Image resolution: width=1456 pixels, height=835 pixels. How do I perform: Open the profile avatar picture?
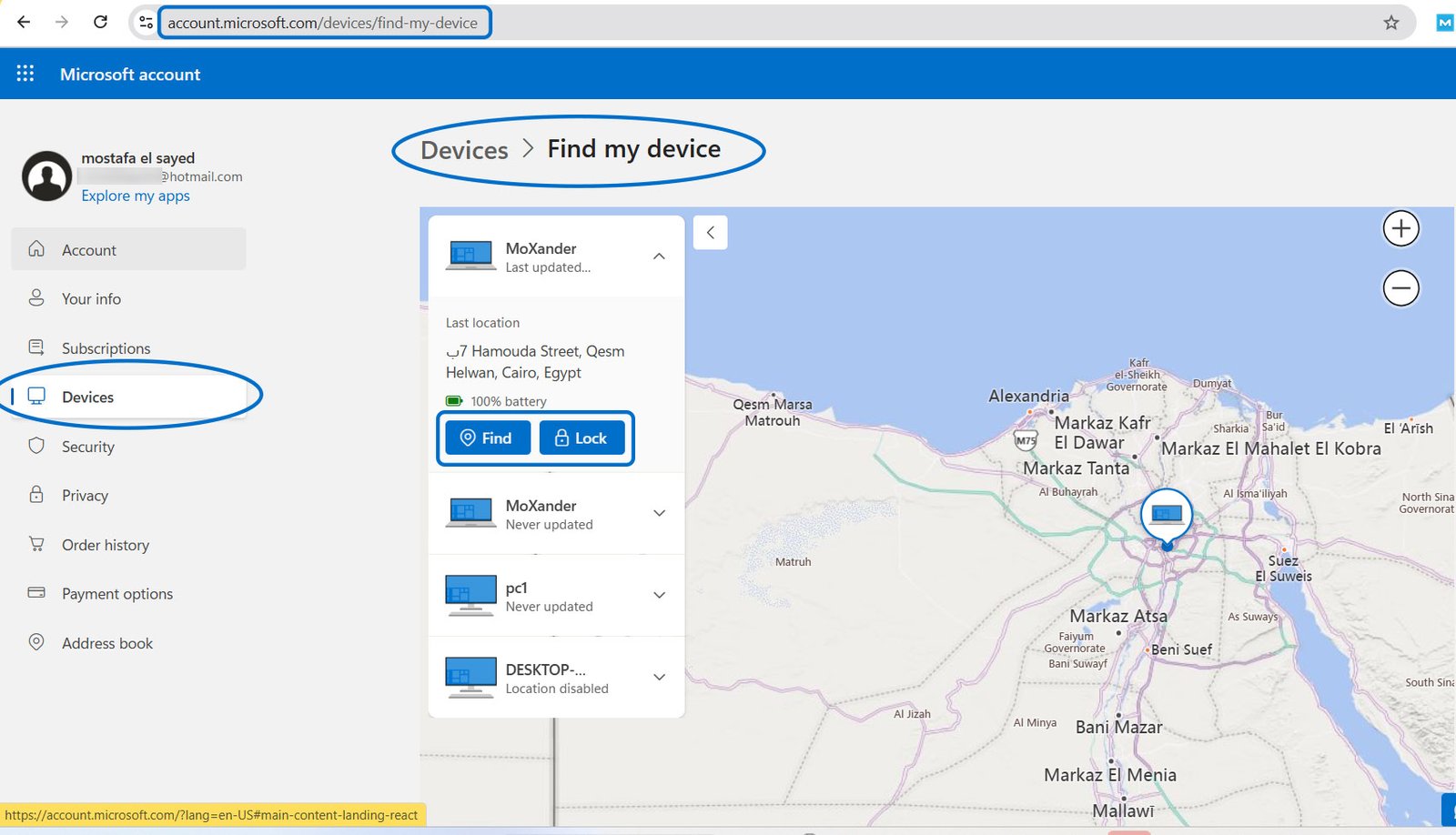point(47,176)
